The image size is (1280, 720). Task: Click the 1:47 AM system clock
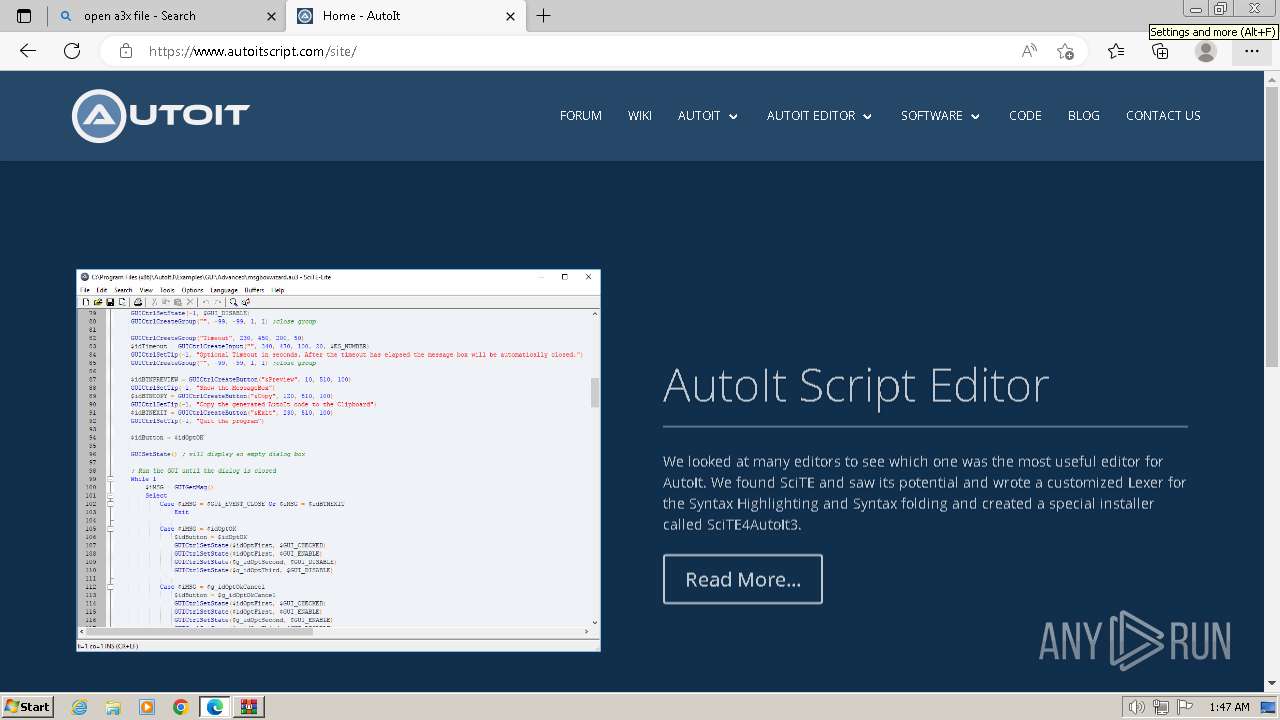point(1229,707)
